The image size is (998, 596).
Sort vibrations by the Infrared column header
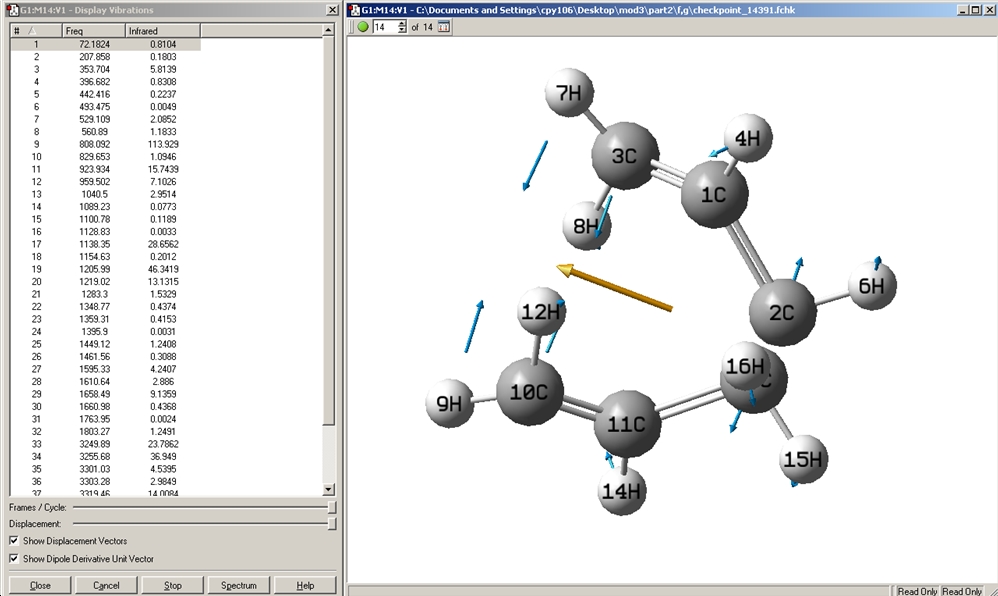coord(163,31)
